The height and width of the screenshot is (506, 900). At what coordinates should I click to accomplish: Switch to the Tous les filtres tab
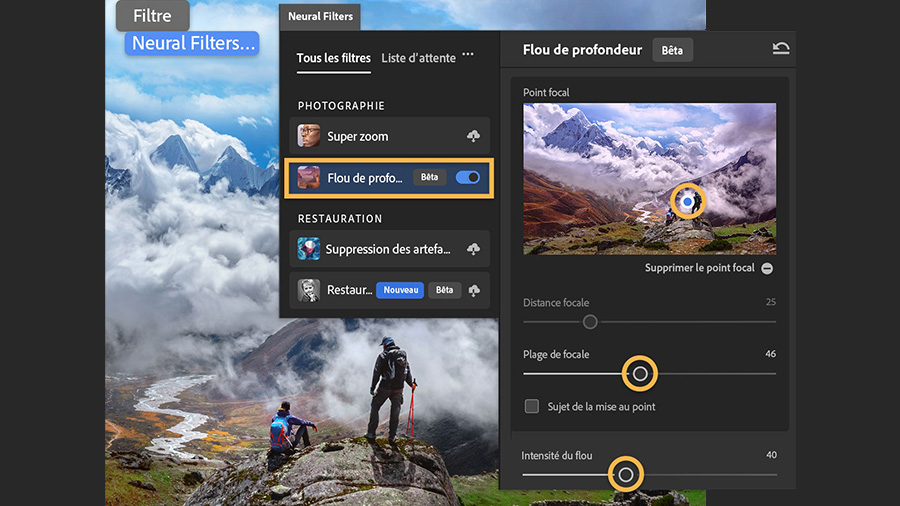333,58
